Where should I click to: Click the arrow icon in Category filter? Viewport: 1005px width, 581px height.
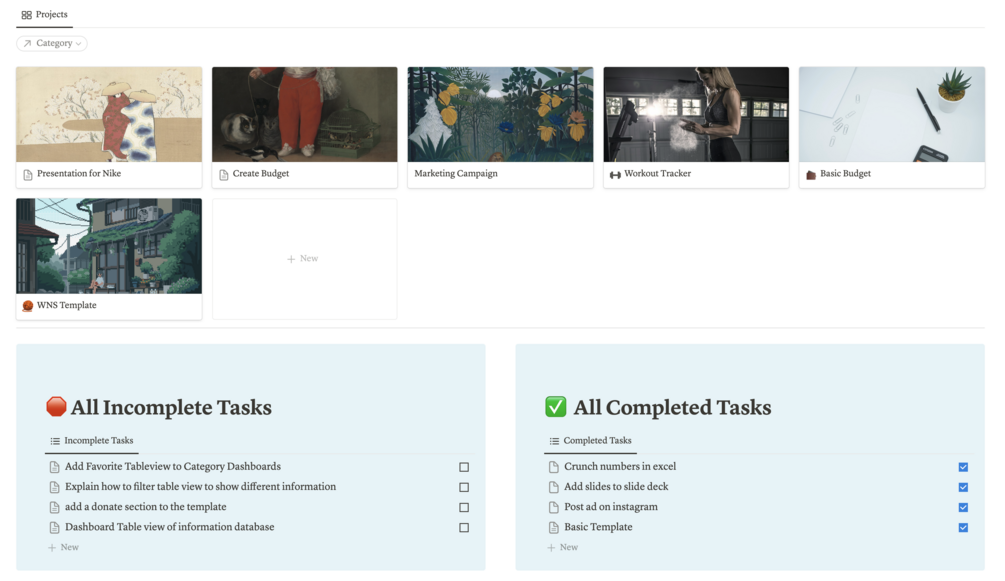click(27, 44)
